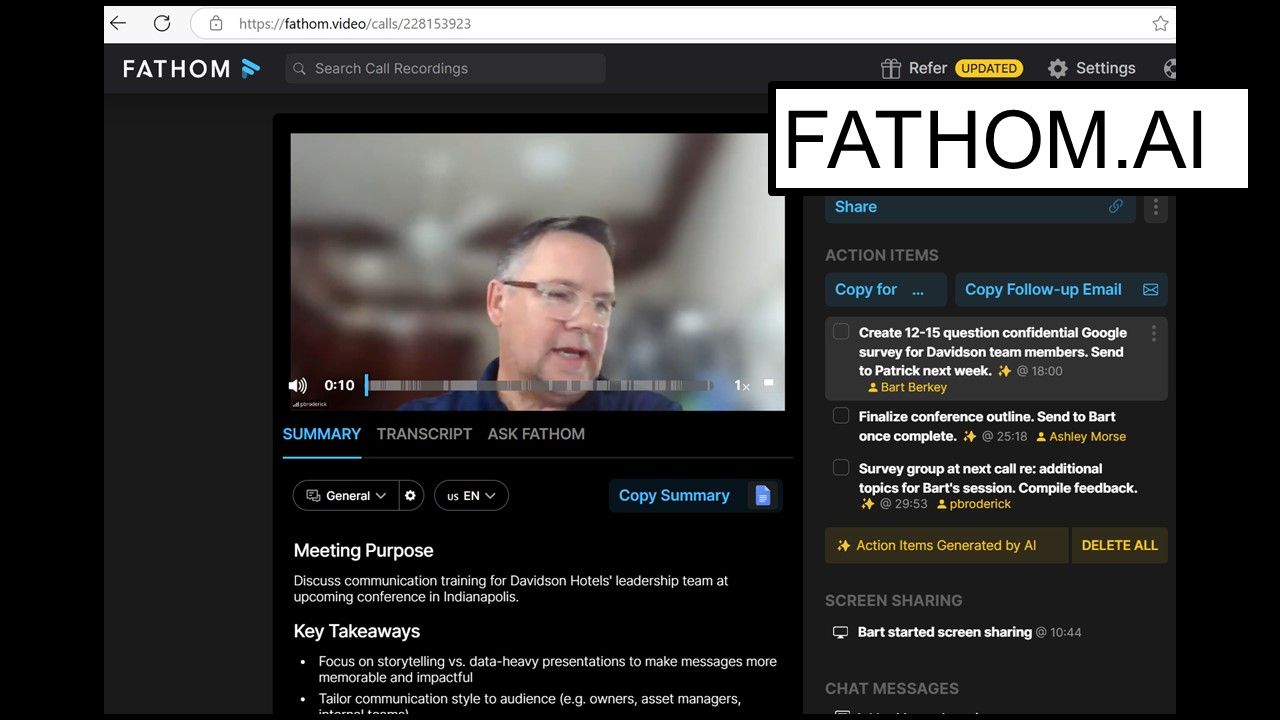The image size is (1280, 720).
Task: Click the search magnifier icon
Action: click(x=299, y=68)
